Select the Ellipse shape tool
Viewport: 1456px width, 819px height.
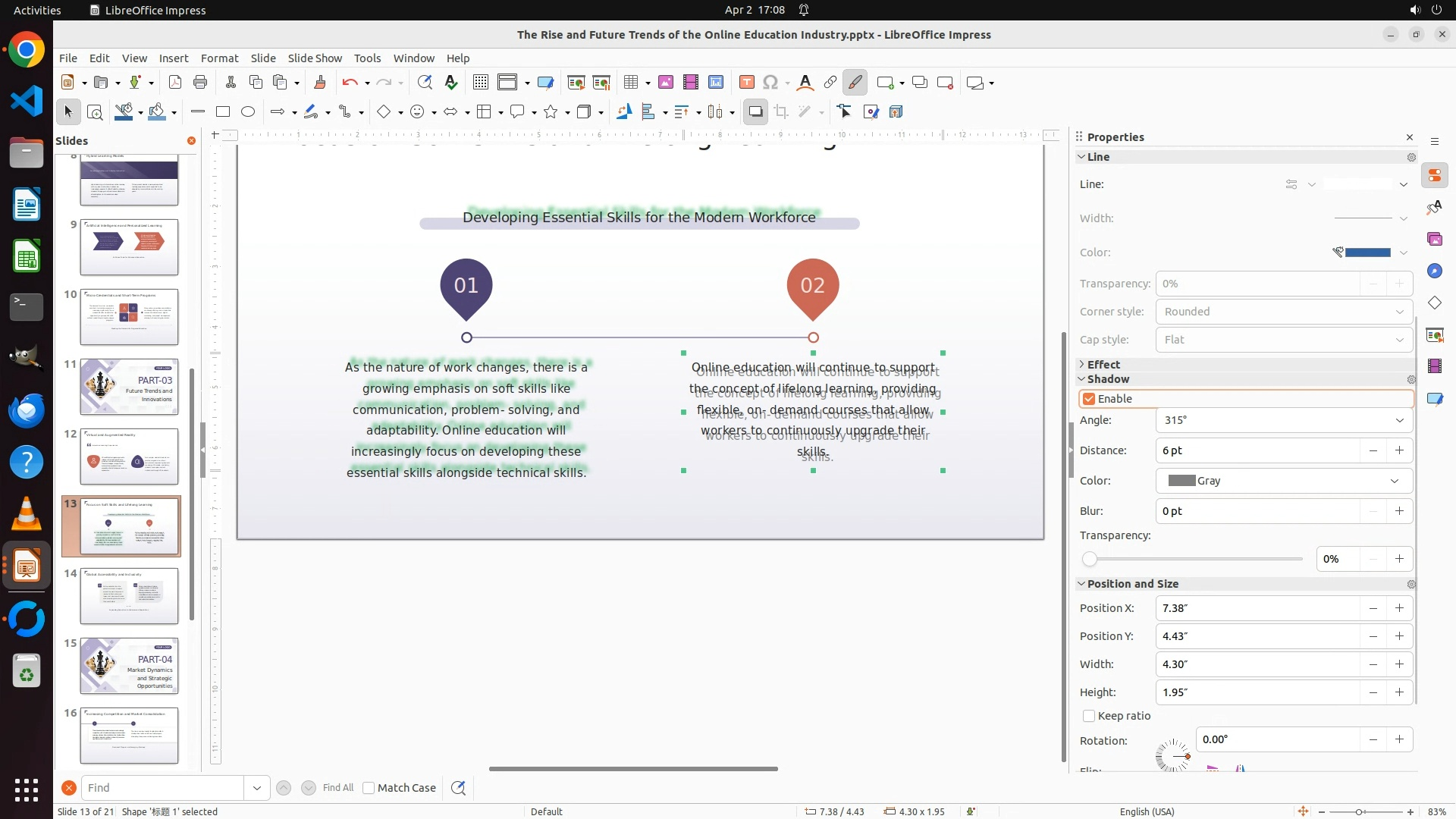point(248,112)
